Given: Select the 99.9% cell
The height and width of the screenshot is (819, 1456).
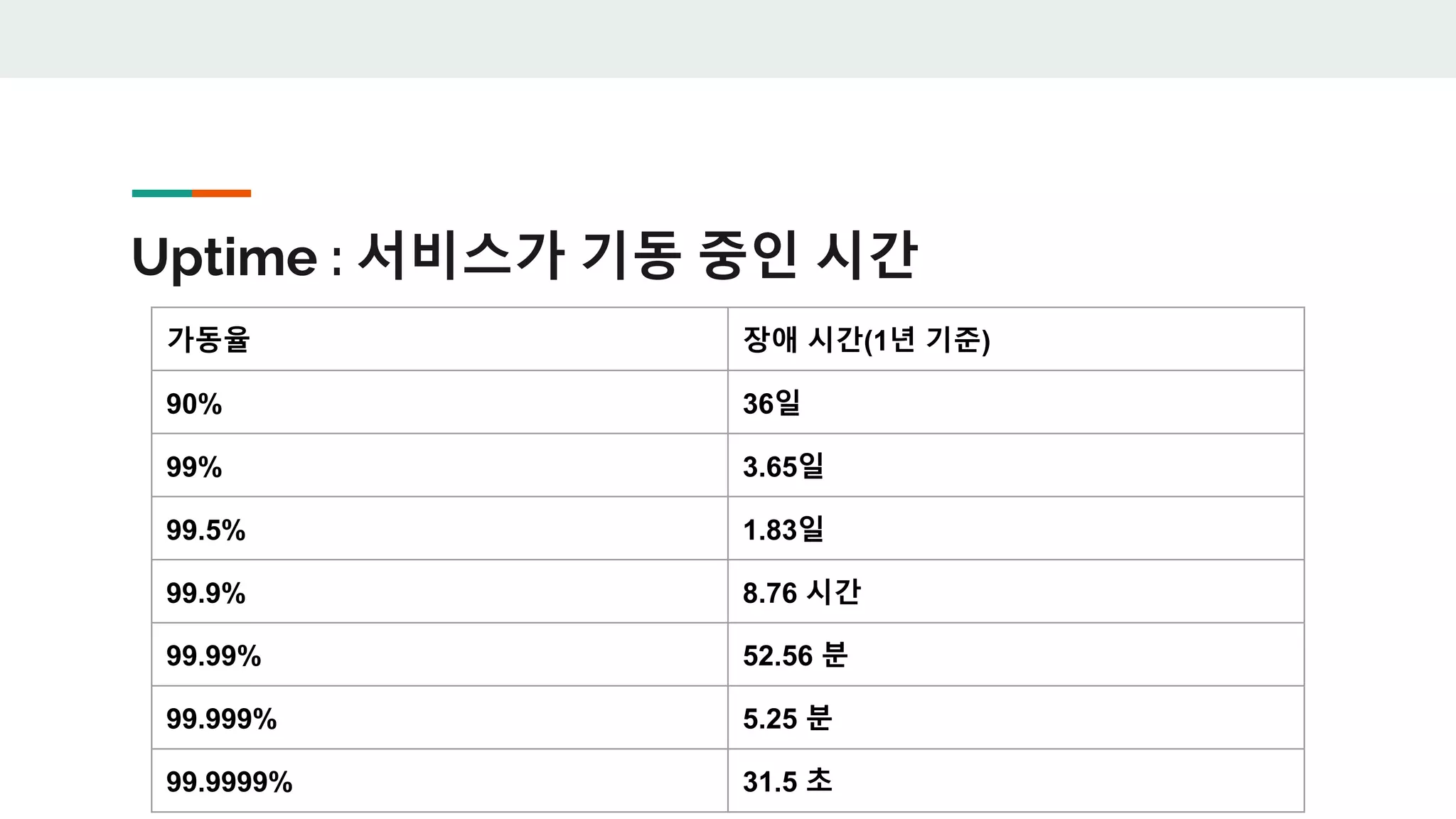Looking at the screenshot, I should 439,591.
